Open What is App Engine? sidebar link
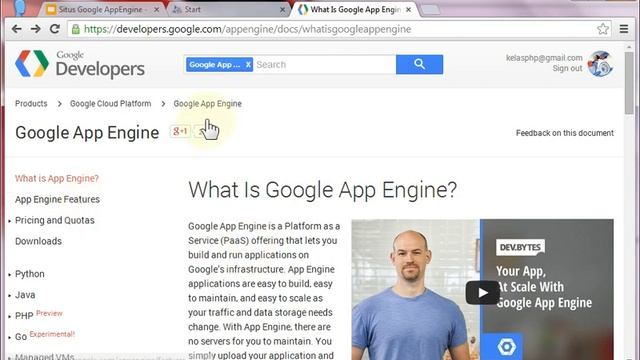This screenshot has height=360, width=640. pos(57,178)
